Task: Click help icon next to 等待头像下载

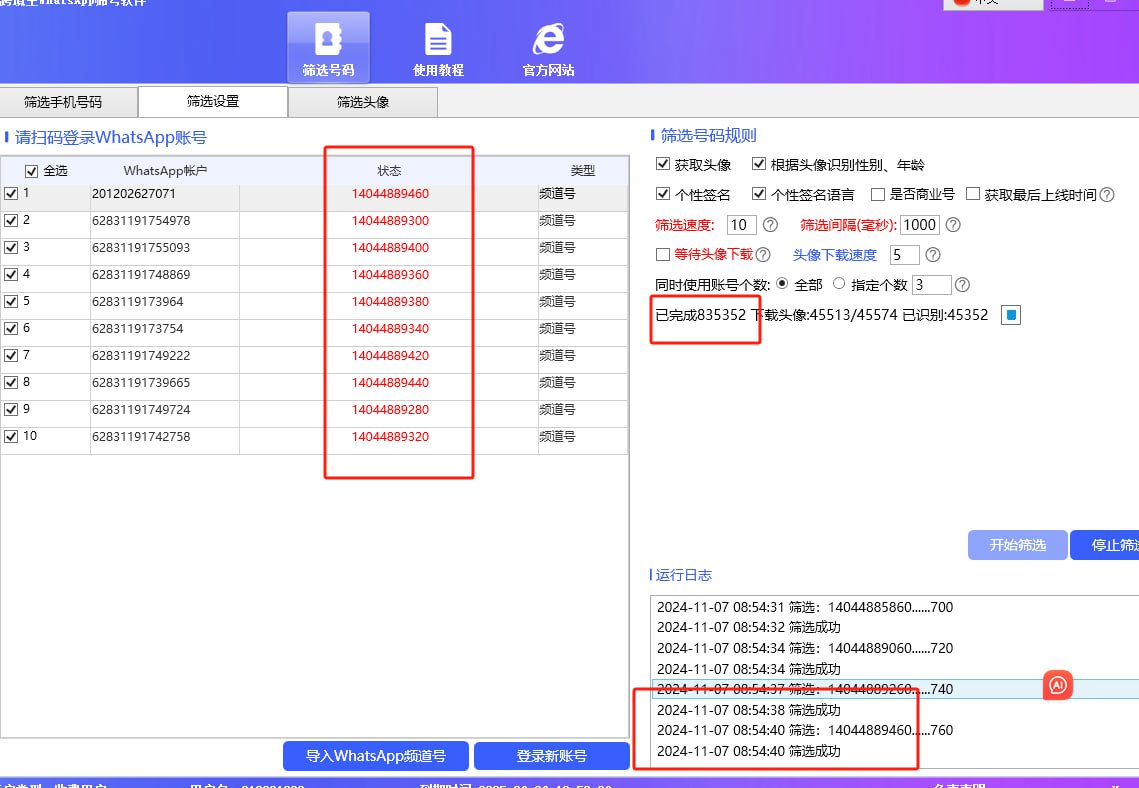Action: click(763, 255)
